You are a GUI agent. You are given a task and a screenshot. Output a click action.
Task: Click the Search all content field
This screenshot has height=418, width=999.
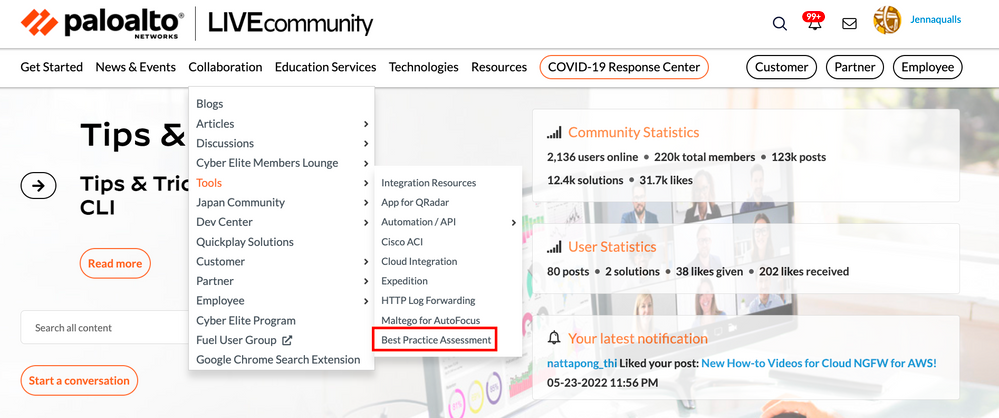(104, 328)
